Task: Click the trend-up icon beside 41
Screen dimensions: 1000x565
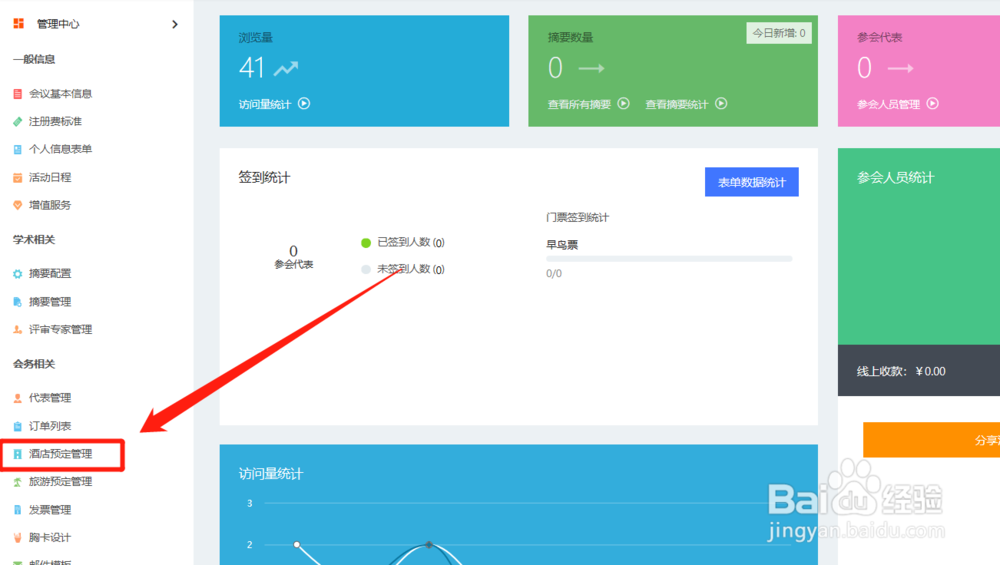Action: coord(286,68)
